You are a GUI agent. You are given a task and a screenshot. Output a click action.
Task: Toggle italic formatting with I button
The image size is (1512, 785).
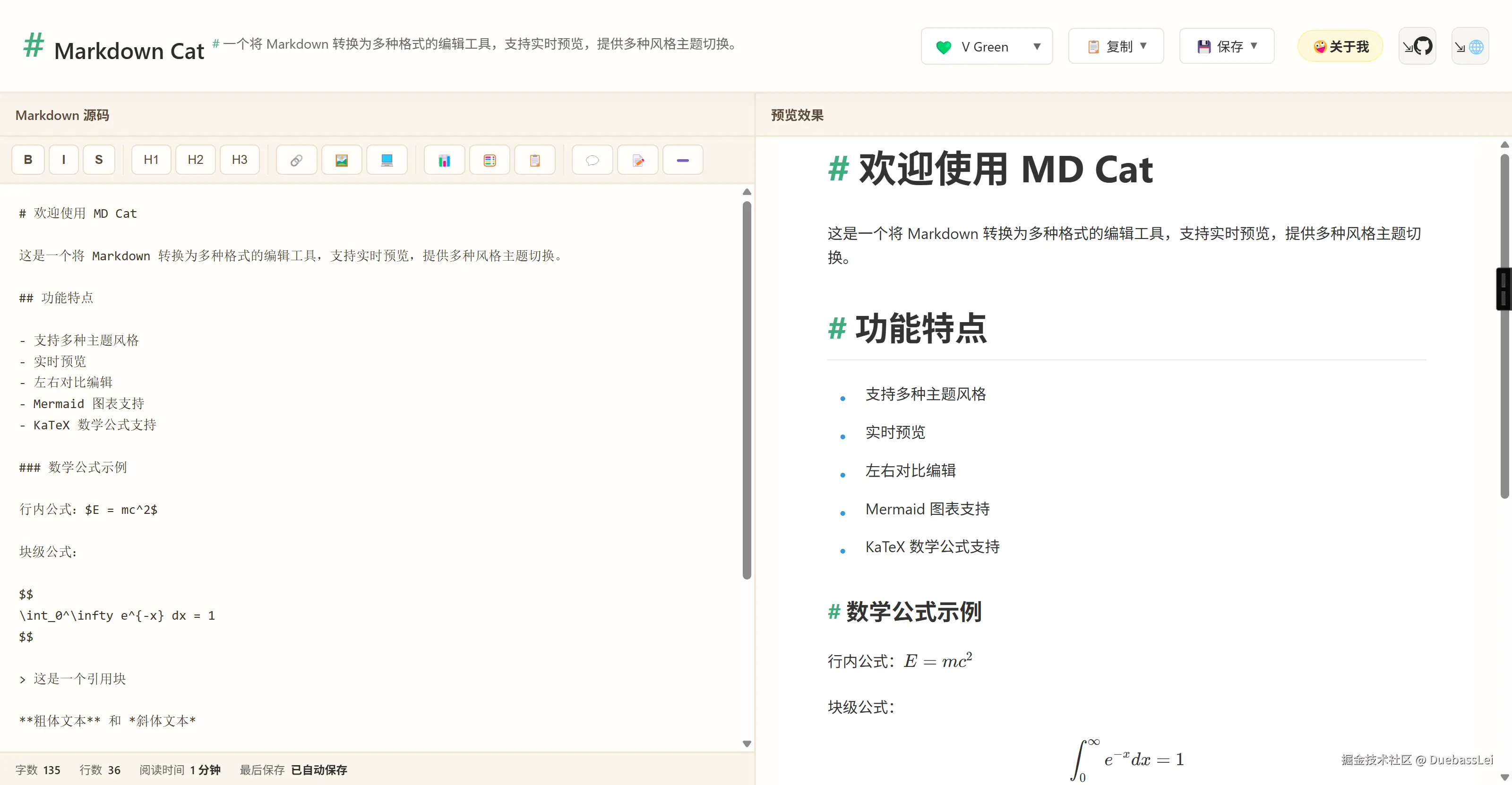pos(63,160)
